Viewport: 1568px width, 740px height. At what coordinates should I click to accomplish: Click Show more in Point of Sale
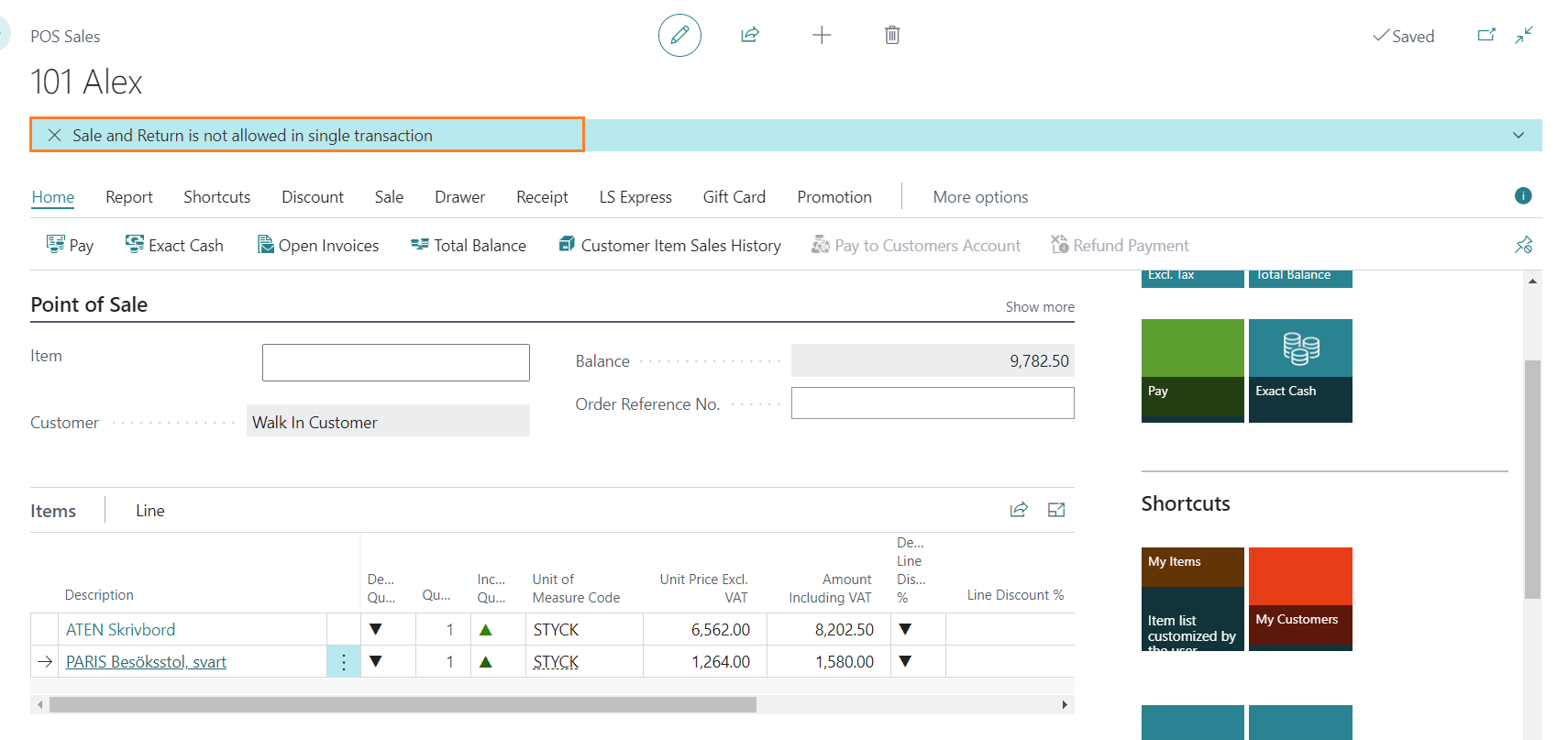click(x=1040, y=307)
